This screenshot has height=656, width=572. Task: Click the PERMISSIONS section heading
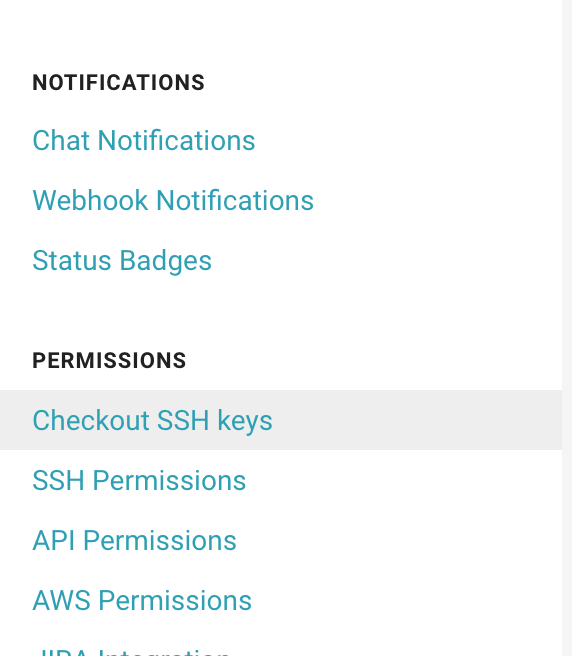coord(109,361)
